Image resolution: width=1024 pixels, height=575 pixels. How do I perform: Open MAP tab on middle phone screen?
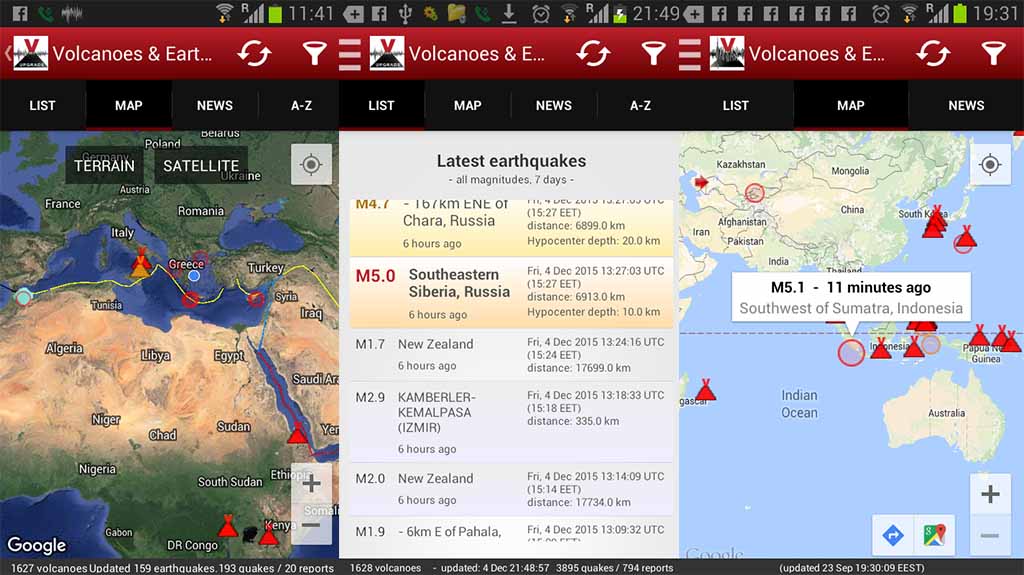pos(468,105)
